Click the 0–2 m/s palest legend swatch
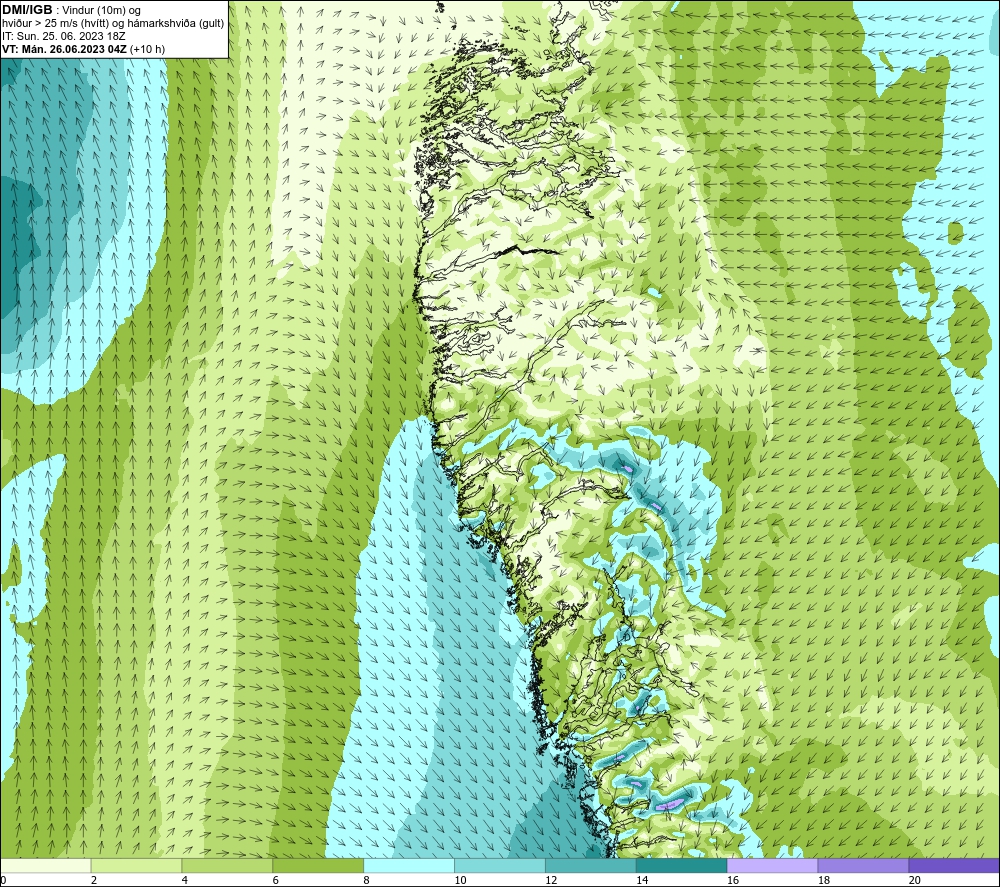This screenshot has height=887, width=1000. 46,865
